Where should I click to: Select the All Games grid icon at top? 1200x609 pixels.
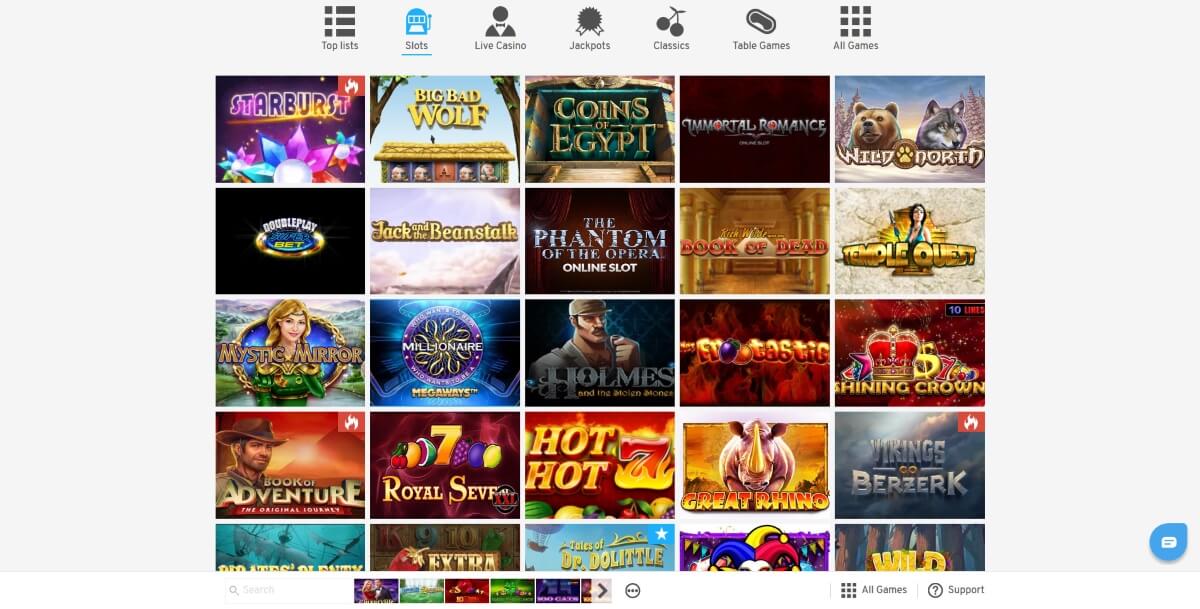[856, 21]
